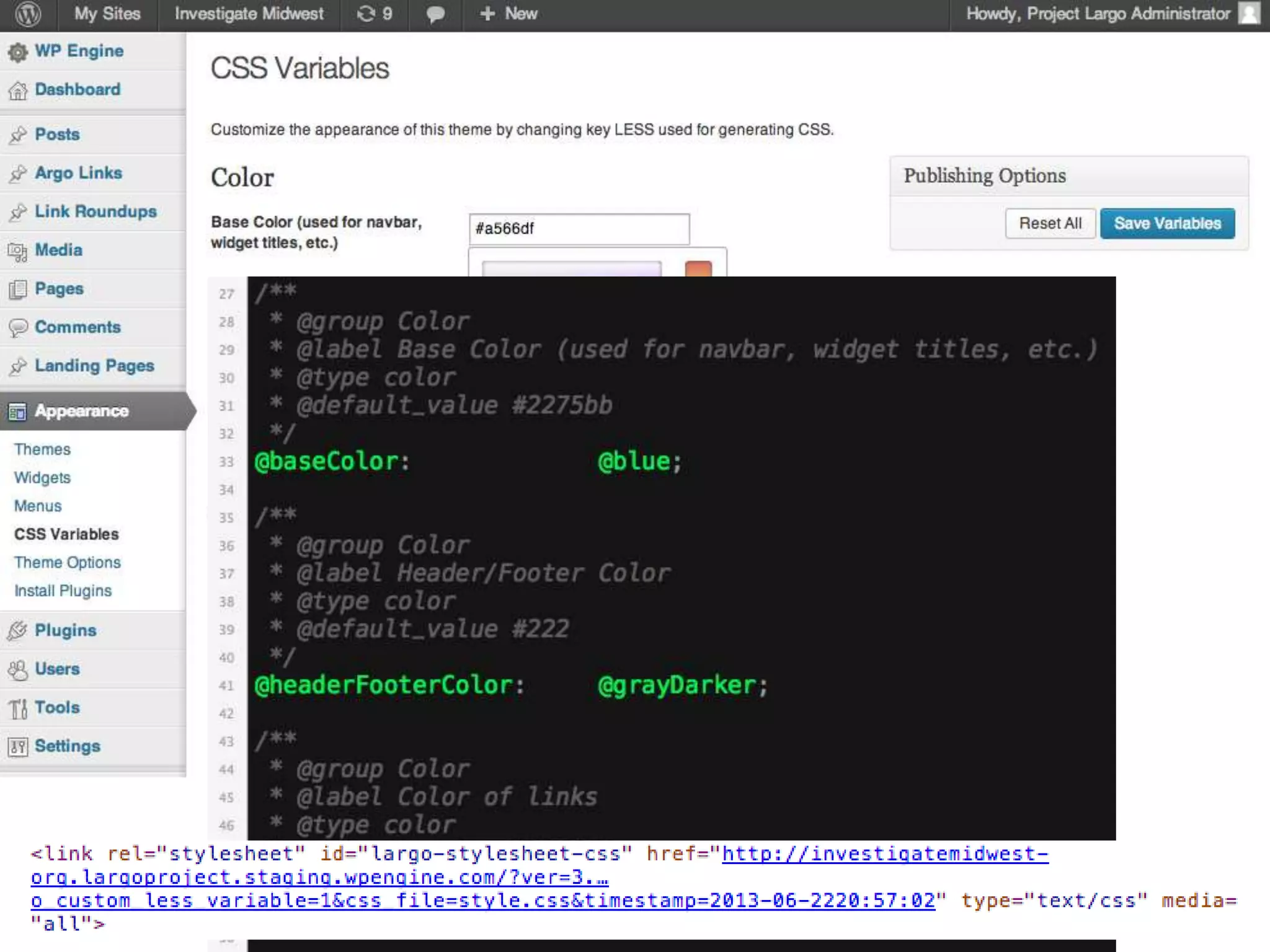Click the Tools icon in sidebar
The width and height of the screenshot is (1270, 952).
pos(17,708)
